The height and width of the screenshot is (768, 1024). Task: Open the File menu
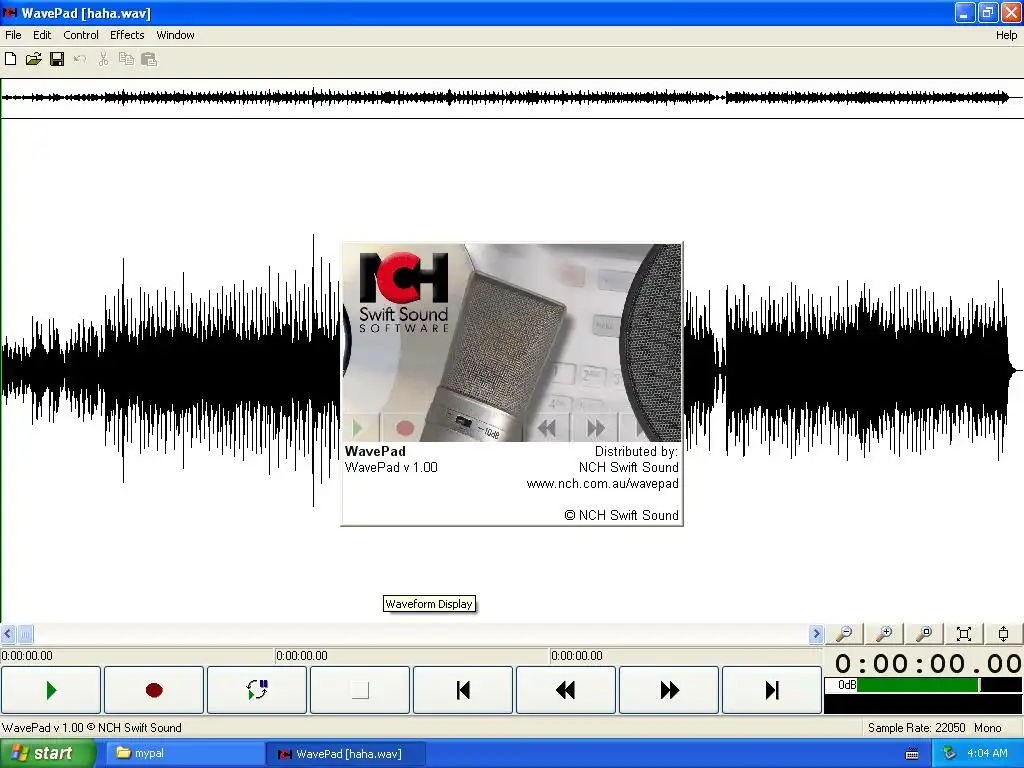pos(13,35)
